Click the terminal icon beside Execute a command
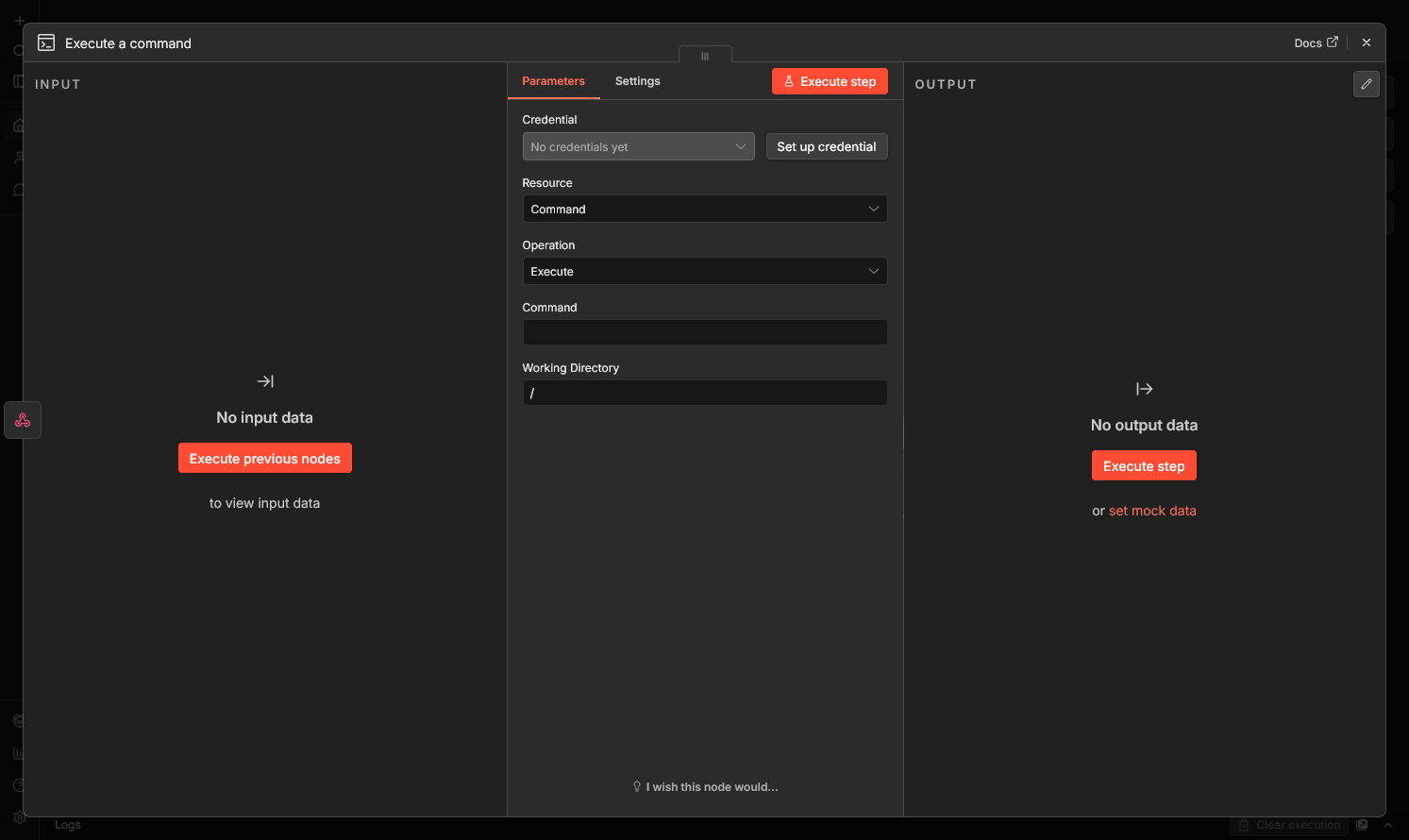The height and width of the screenshot is (840, 1409). (45, 42)
